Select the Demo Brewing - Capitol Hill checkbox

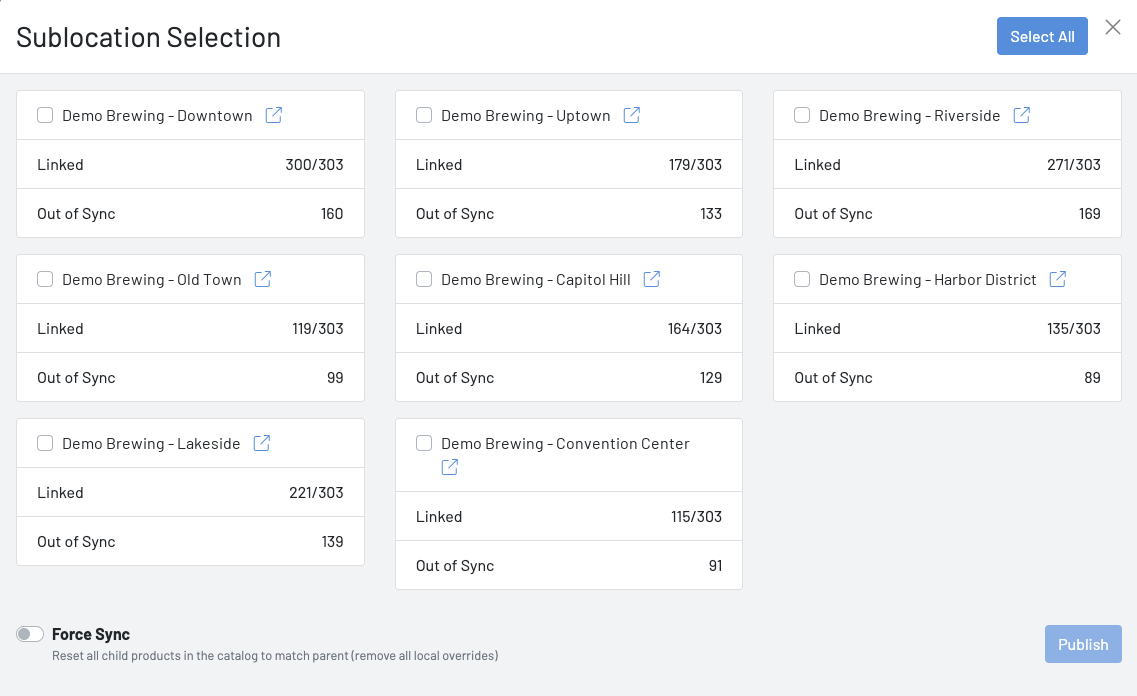tap(424, 279)
